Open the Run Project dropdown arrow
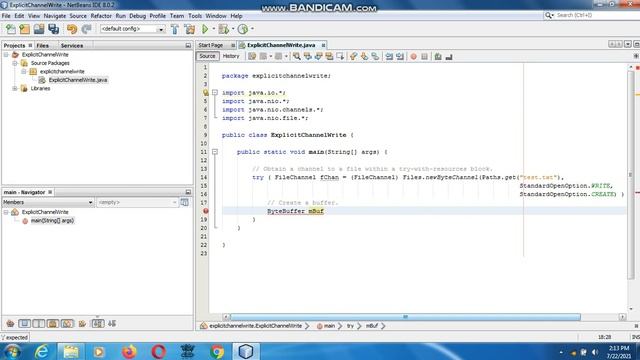 tap(213, 29)
